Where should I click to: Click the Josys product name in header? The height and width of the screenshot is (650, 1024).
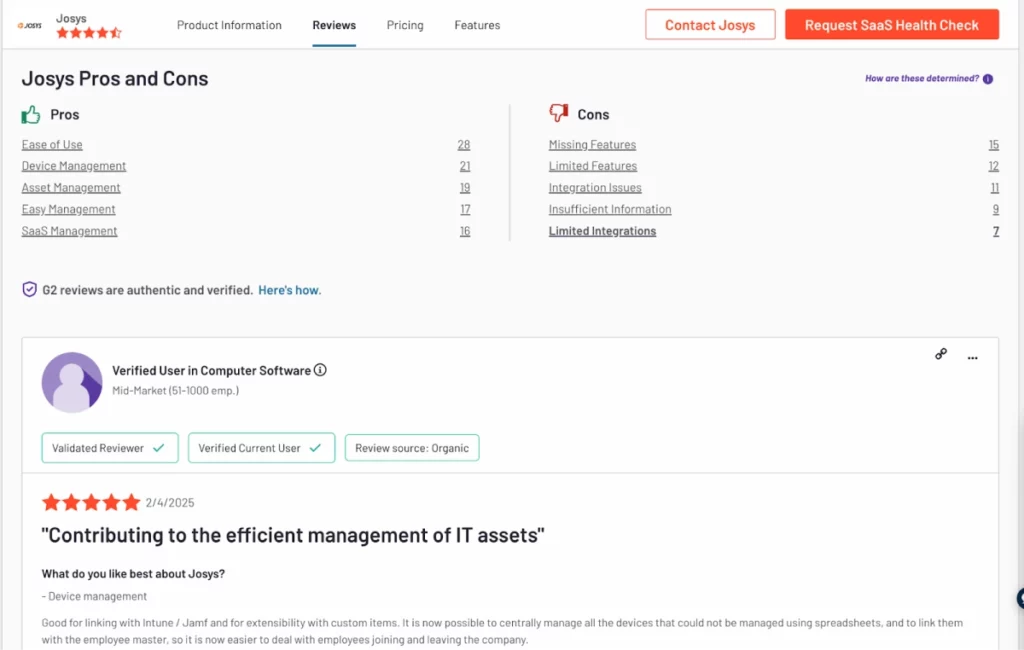(71, 18)
